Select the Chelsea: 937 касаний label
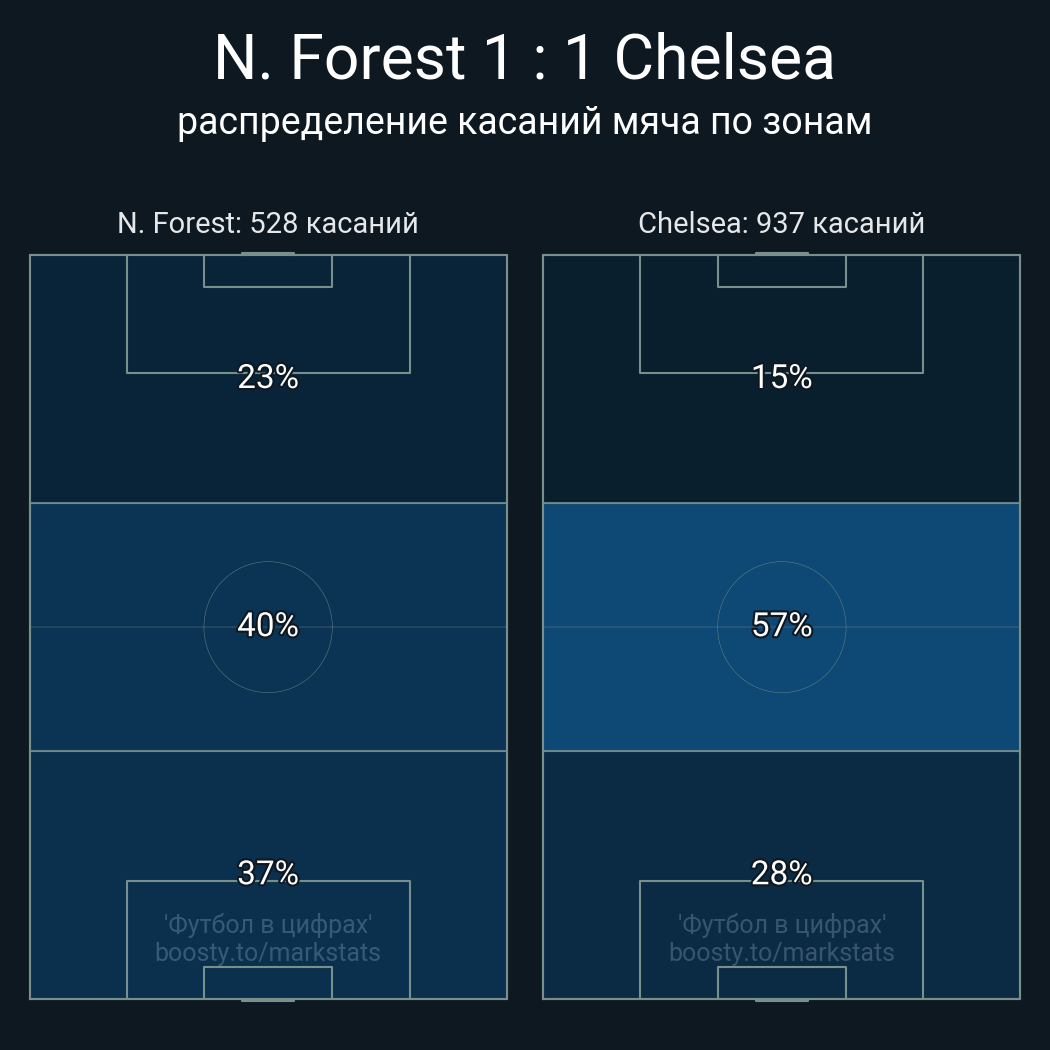 pyautogui.click(x=781, y=223)
